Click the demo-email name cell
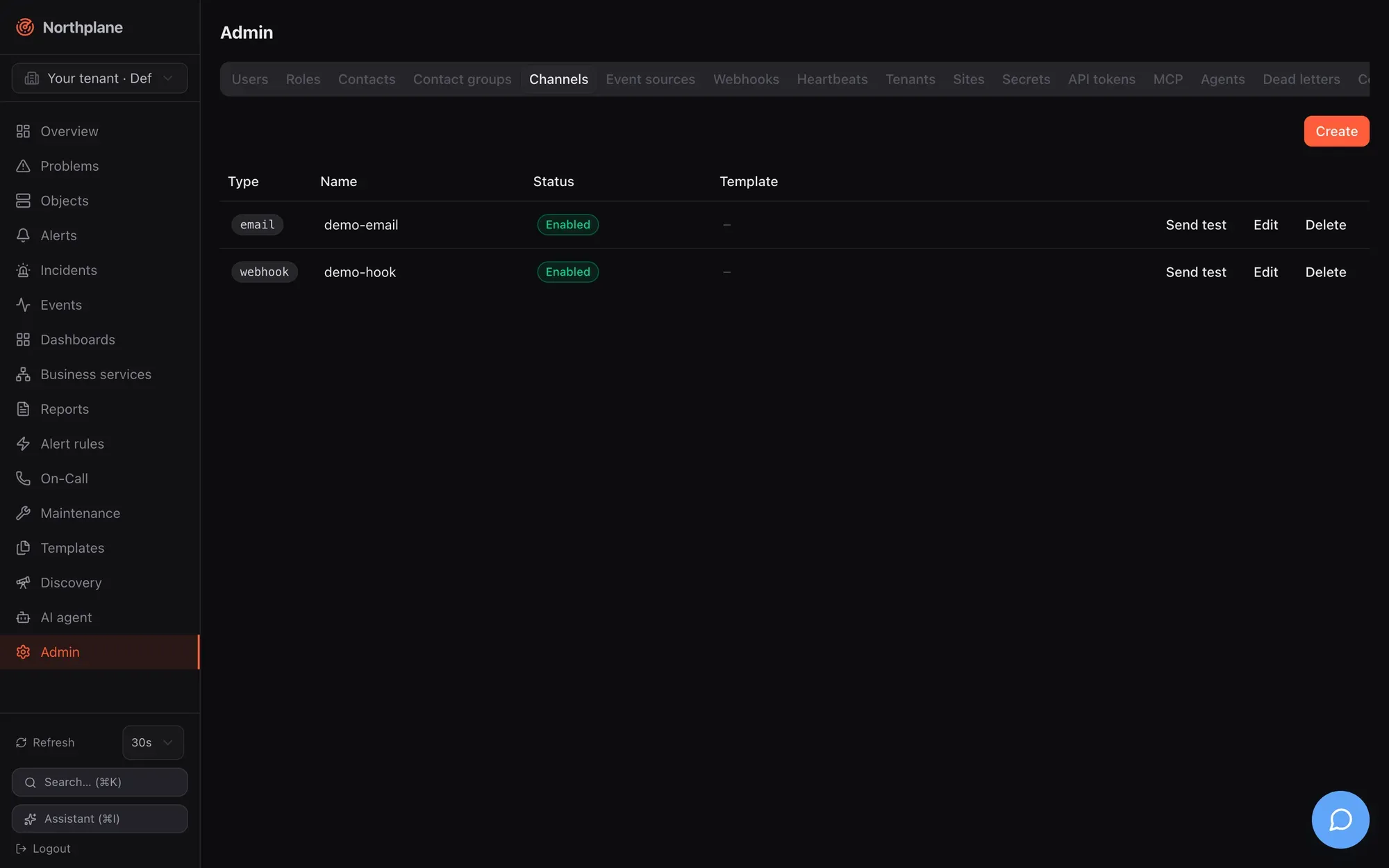This screenshot has height=868, width=1389. click(361, 225)
